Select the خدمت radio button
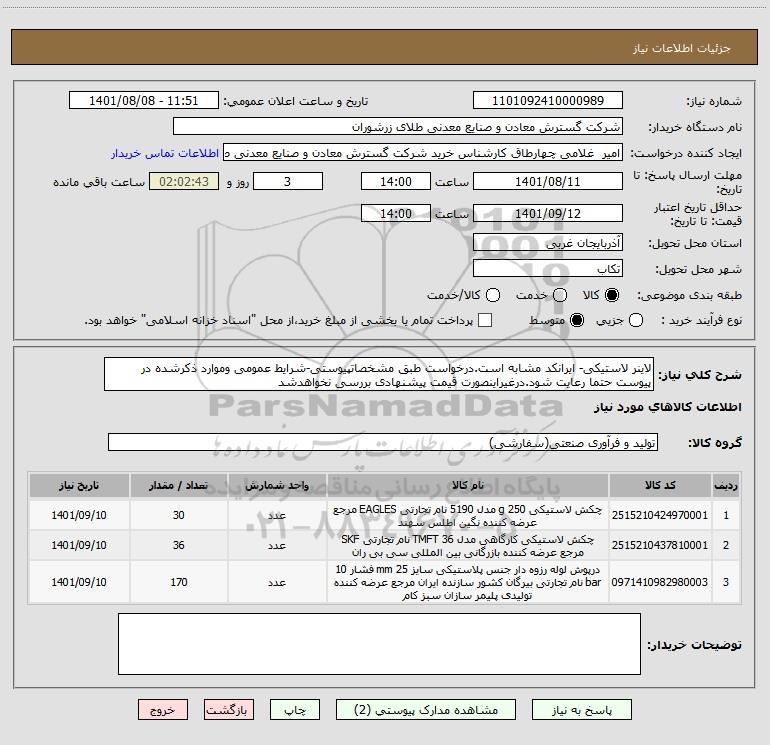This screenshot has height=745, width=770. click(560, 295)
